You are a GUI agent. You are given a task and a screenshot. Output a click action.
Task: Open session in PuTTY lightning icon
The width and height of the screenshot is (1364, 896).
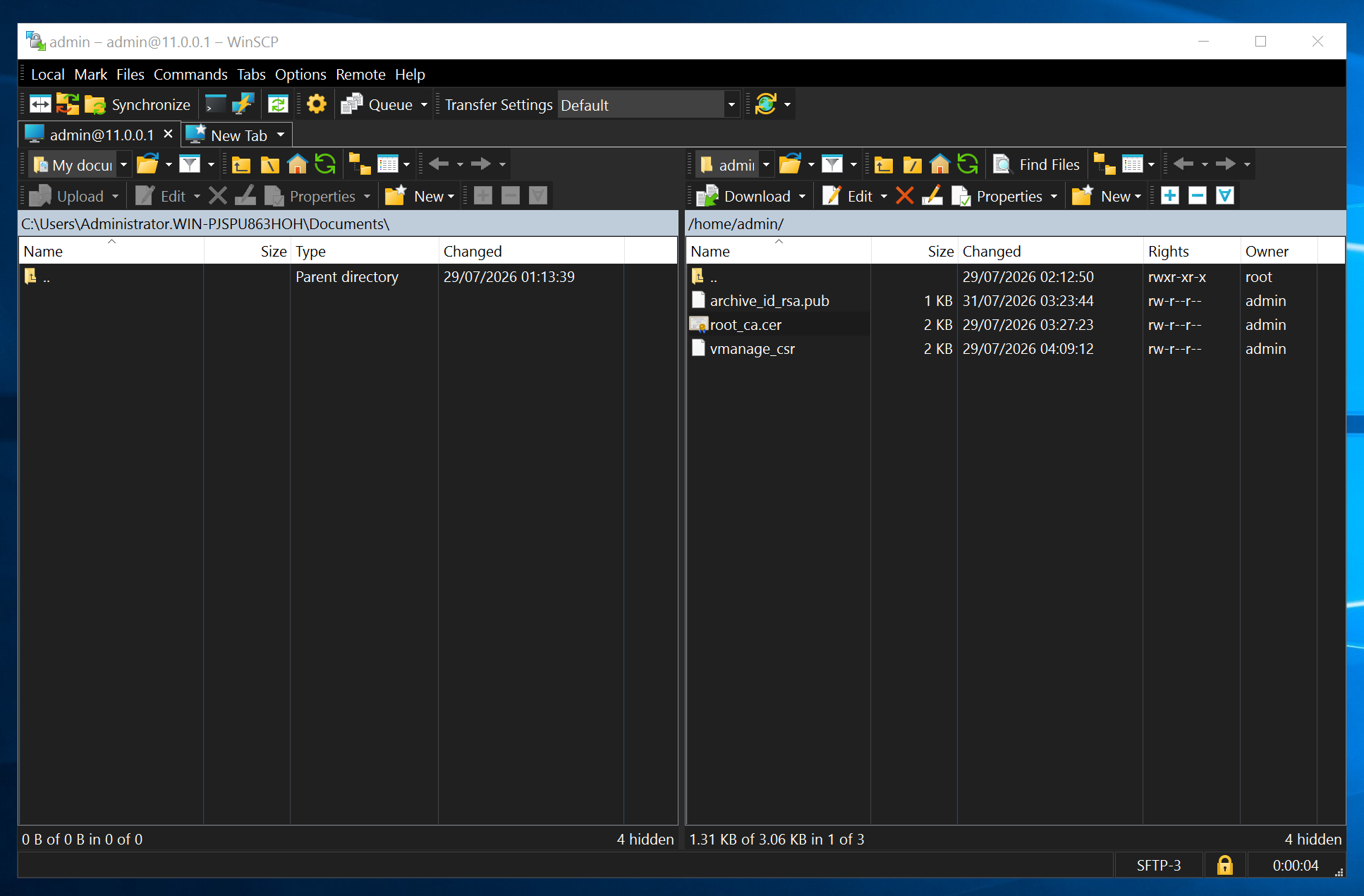pyautogui.click(x=243, y=104)
